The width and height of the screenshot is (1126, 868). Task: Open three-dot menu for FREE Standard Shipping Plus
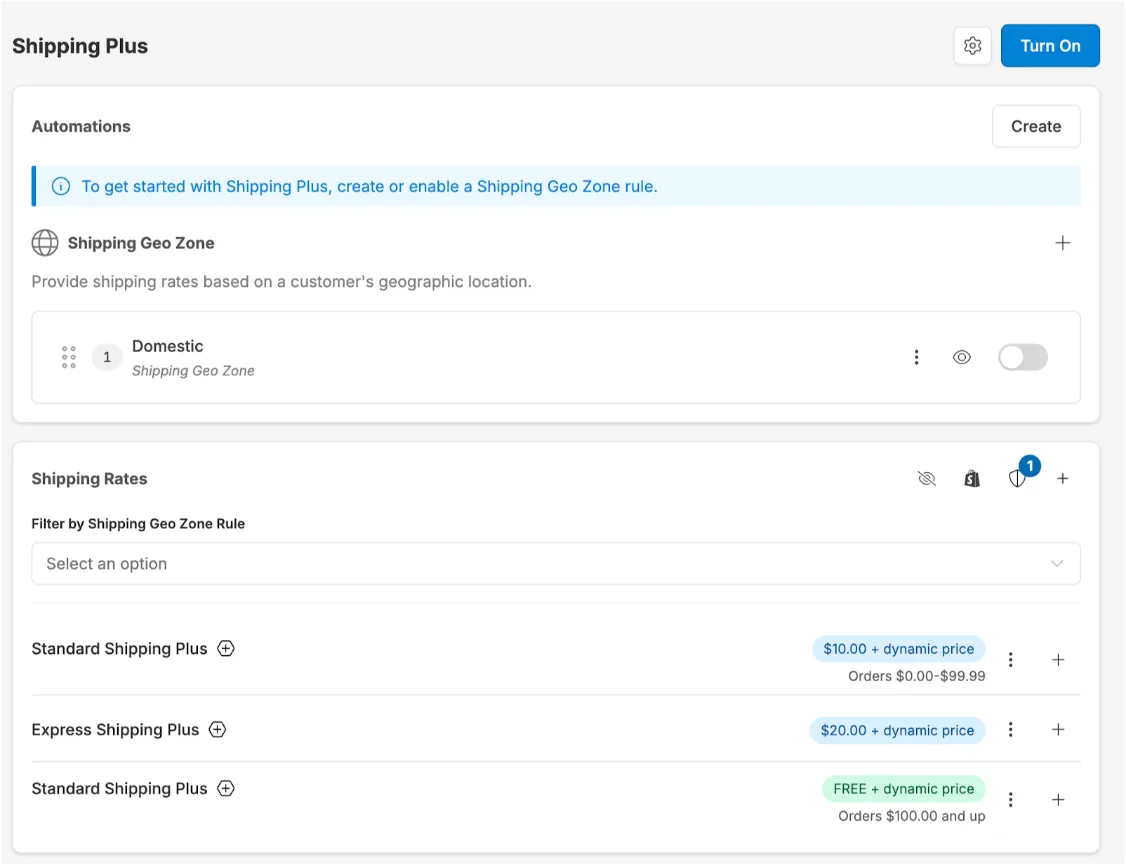1011,800
